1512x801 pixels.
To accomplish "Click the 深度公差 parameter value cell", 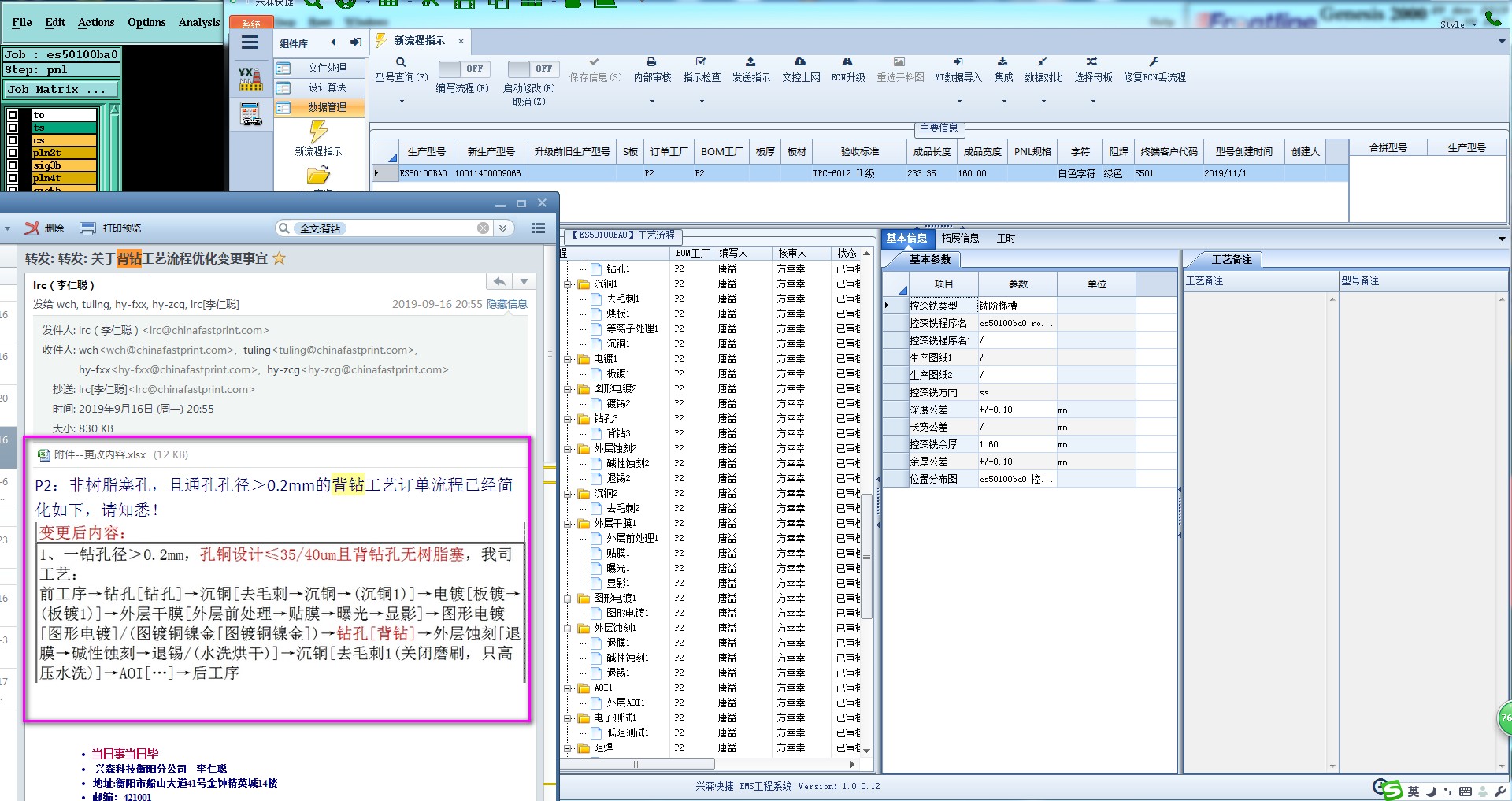I will pos(1017,410).
